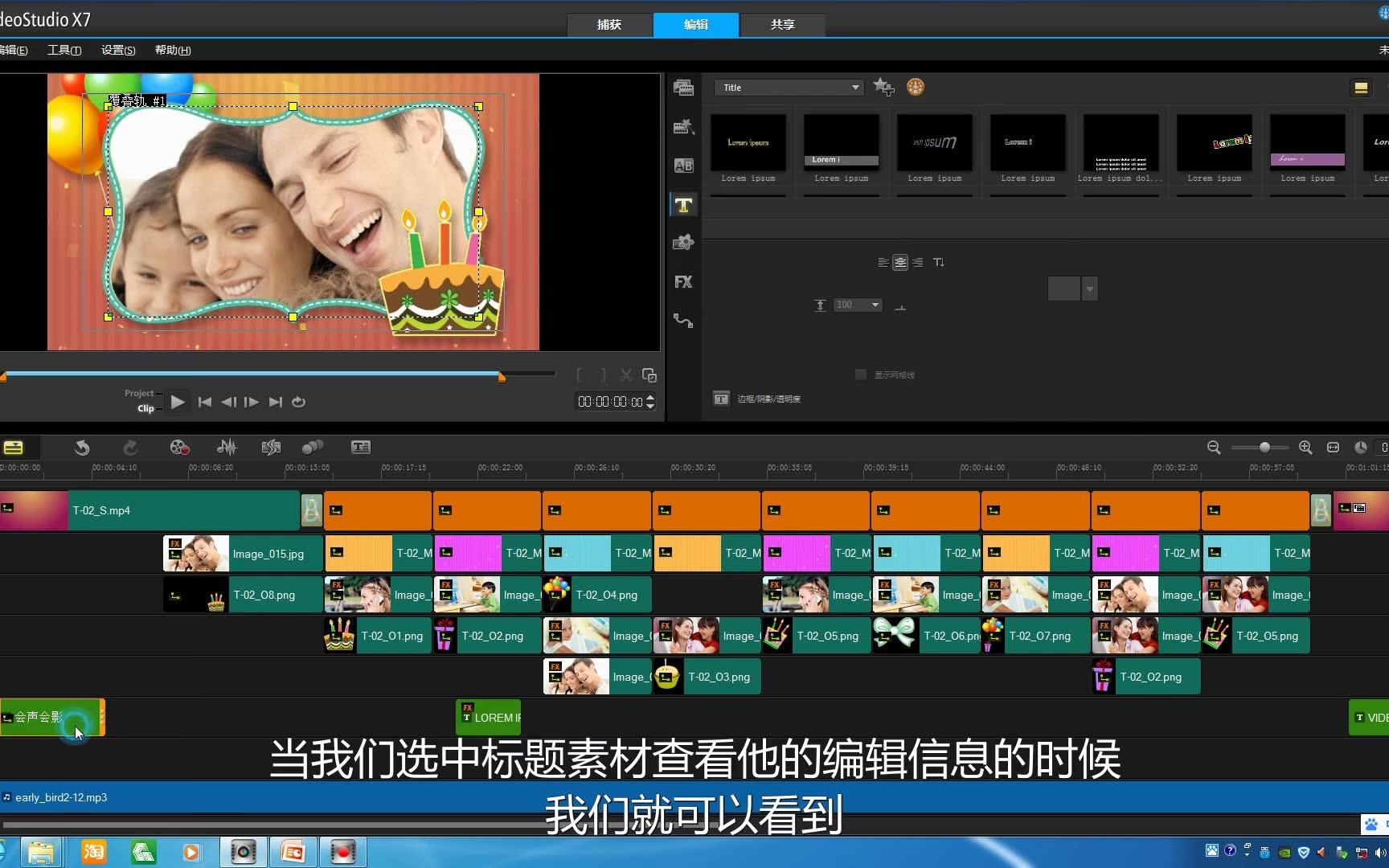This screenshot has height=868, width=1389.
Task: Toggle the show grid lines checkbox
Action: click(861, 375)
